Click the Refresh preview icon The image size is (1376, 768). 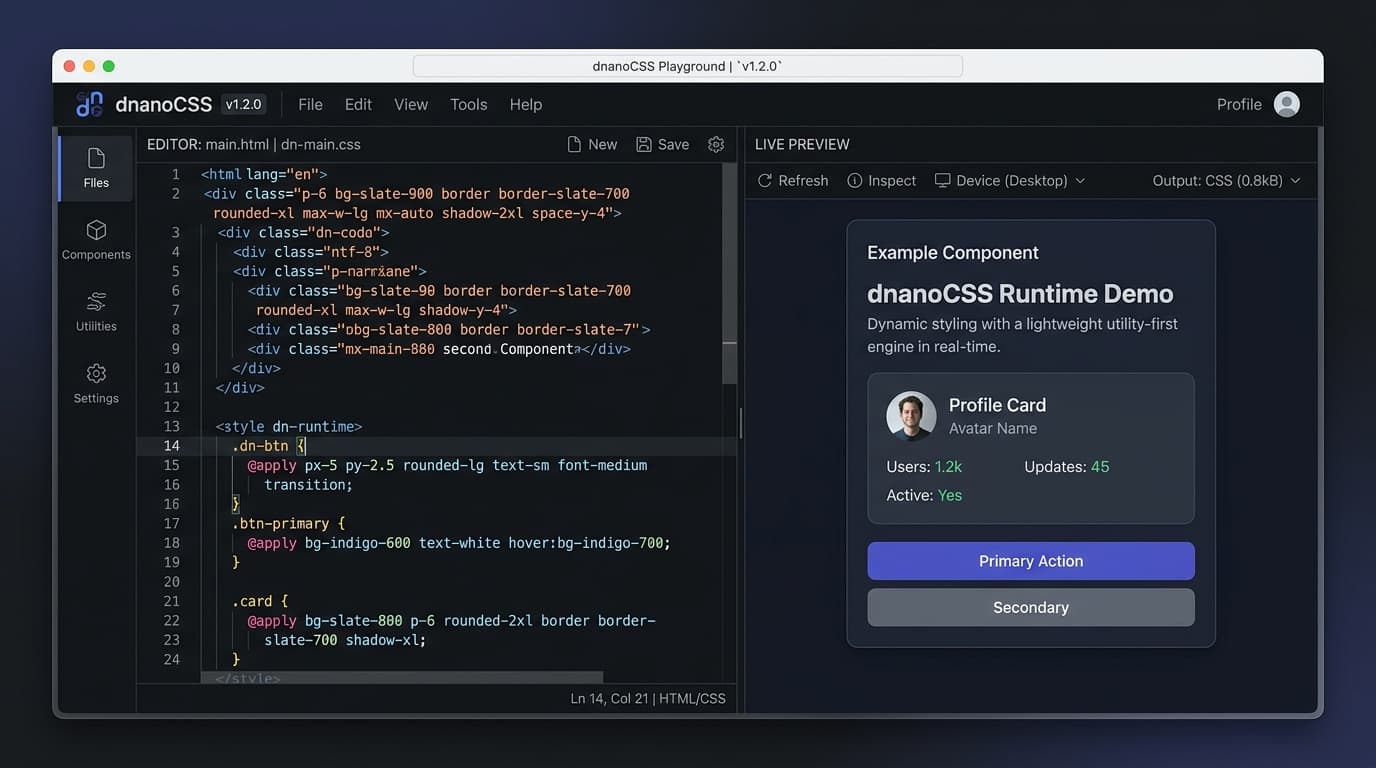pos(765,180)
